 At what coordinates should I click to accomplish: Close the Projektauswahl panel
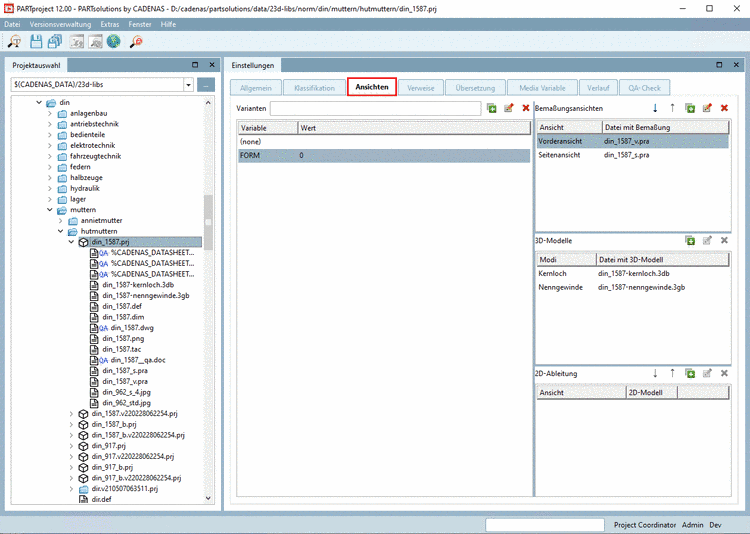[212, 65]
